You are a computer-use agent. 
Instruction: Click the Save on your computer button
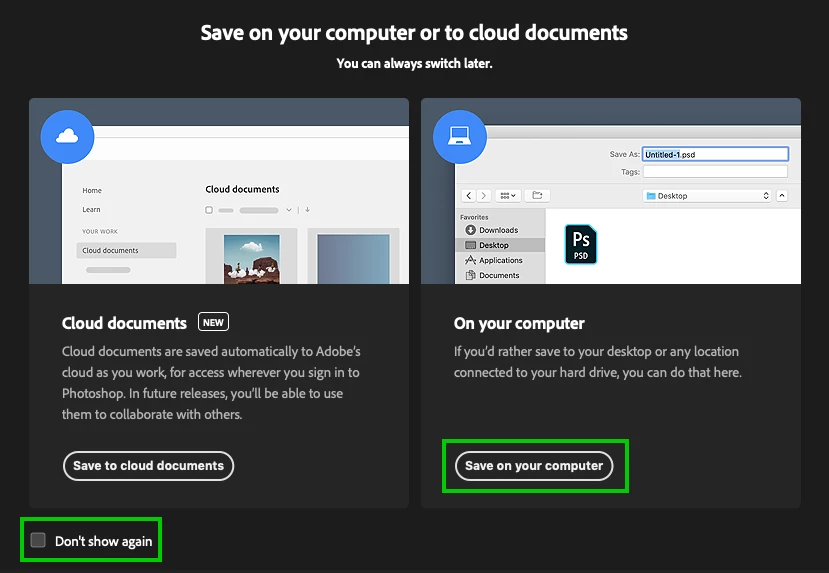click(x=534, y=466)
